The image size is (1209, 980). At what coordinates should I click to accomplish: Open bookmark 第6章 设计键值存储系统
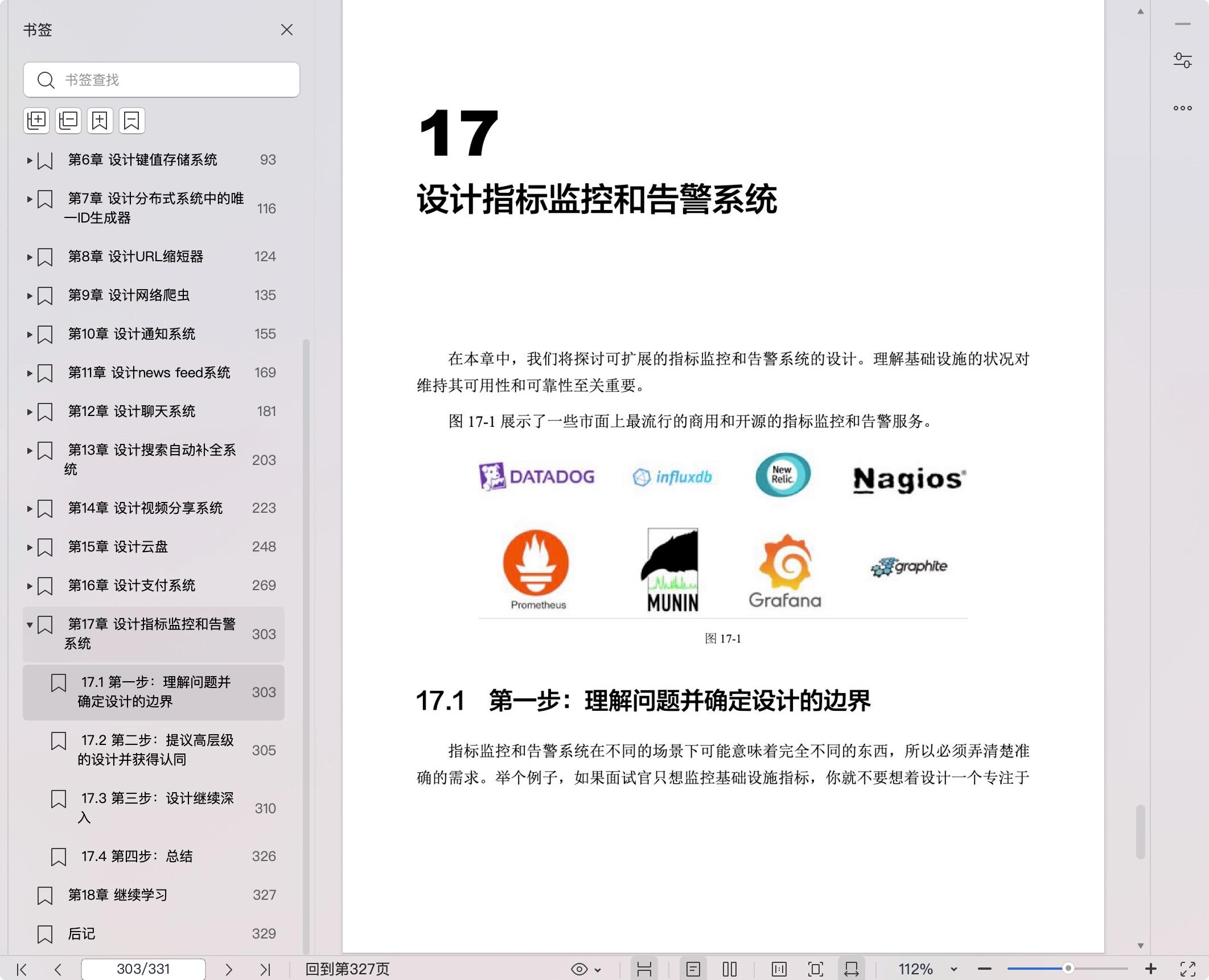143,160
